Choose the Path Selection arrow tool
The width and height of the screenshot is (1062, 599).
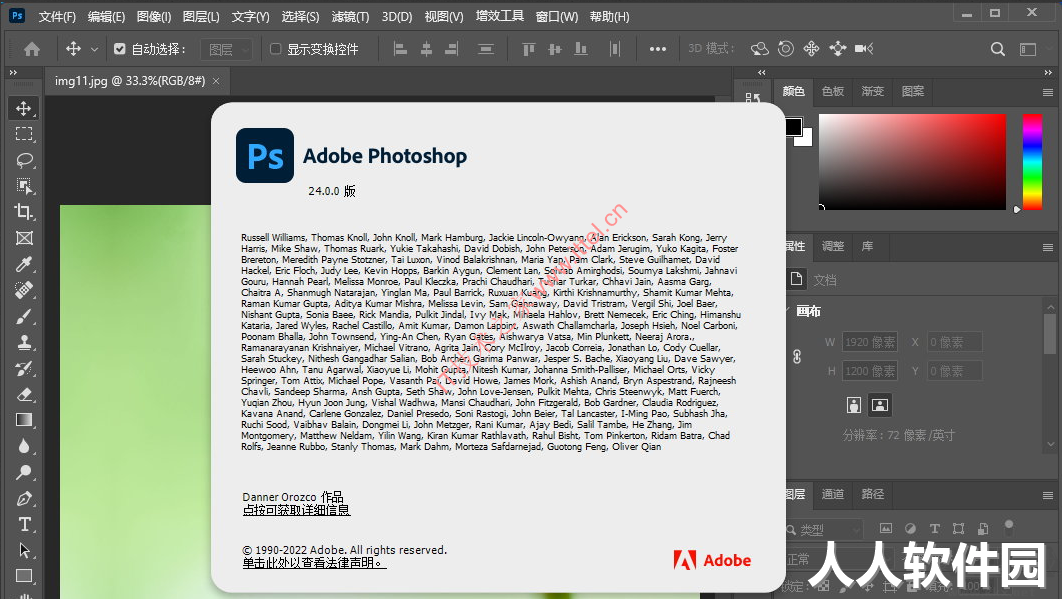(24, 550)
